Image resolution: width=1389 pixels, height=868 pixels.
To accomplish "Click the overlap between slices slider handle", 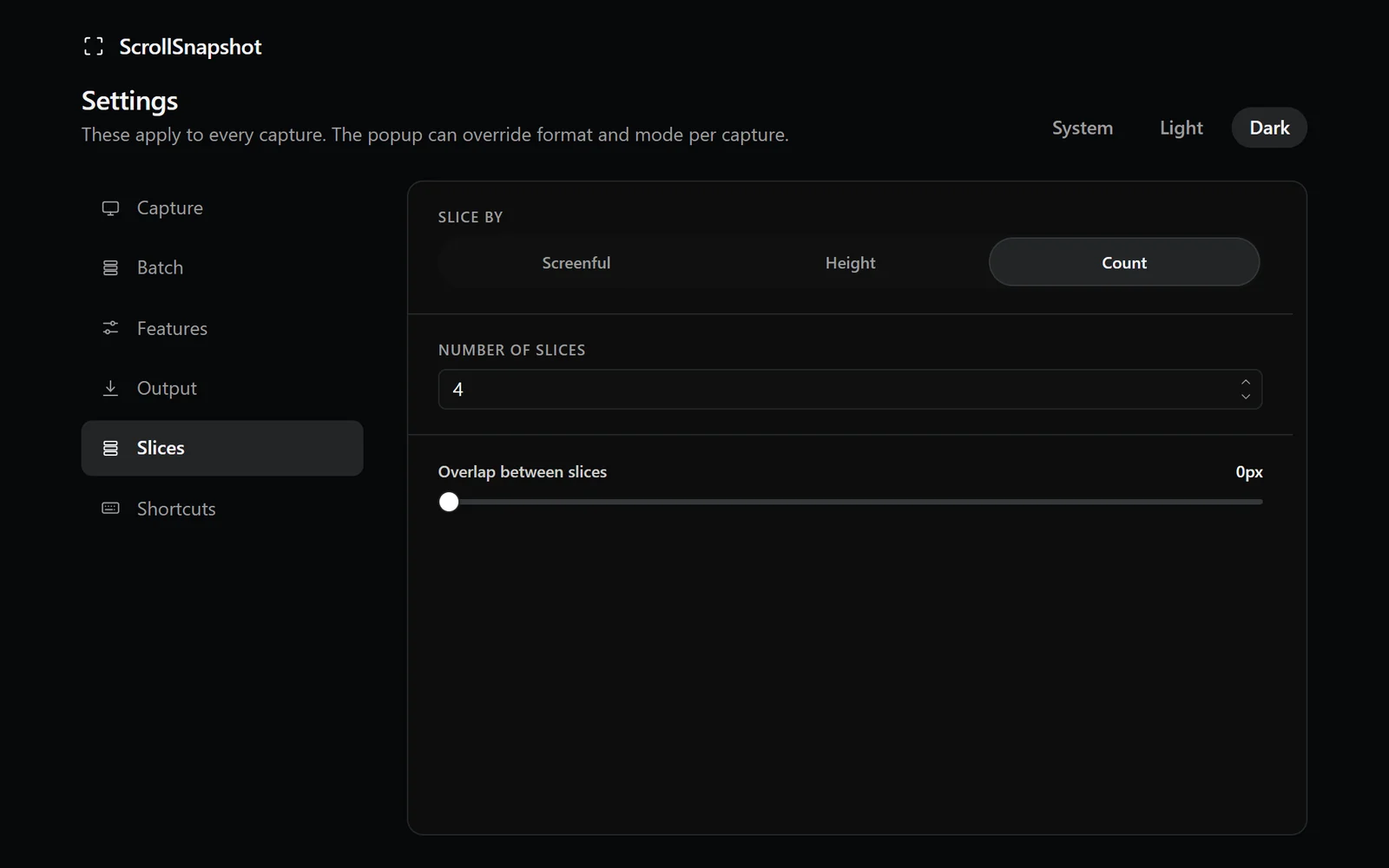I will [x=449, y=502].
